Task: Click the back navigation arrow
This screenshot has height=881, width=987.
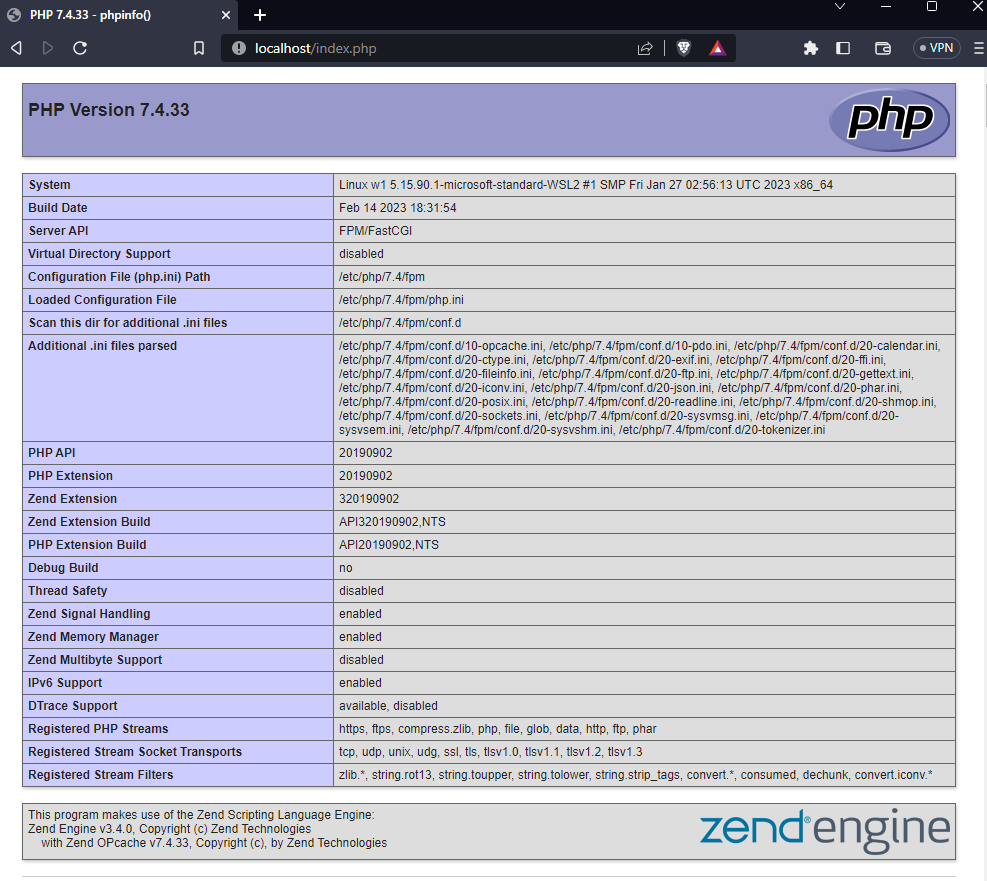Action: pos(16,47)
